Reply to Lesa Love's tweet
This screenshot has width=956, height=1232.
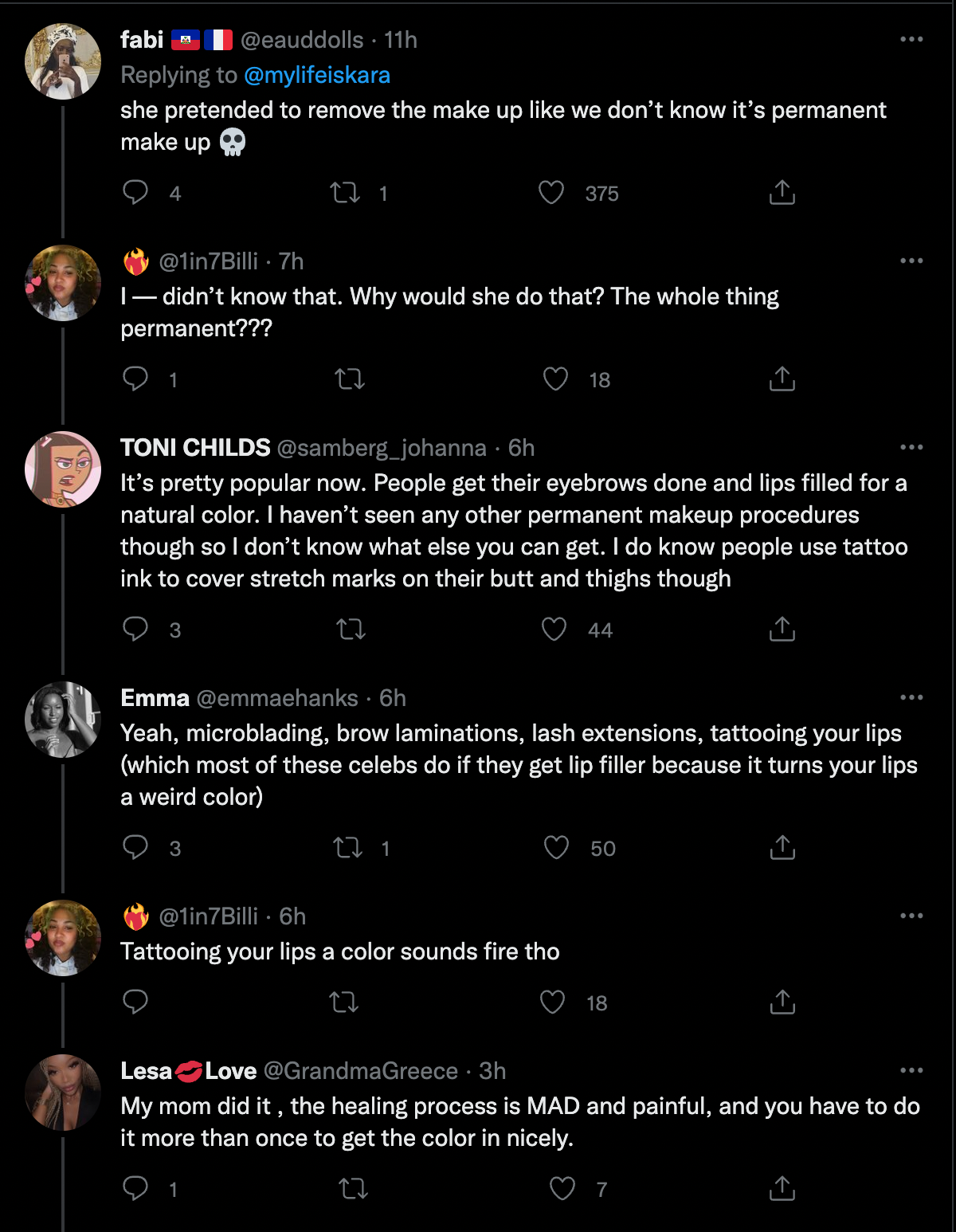coord(135,1189)
